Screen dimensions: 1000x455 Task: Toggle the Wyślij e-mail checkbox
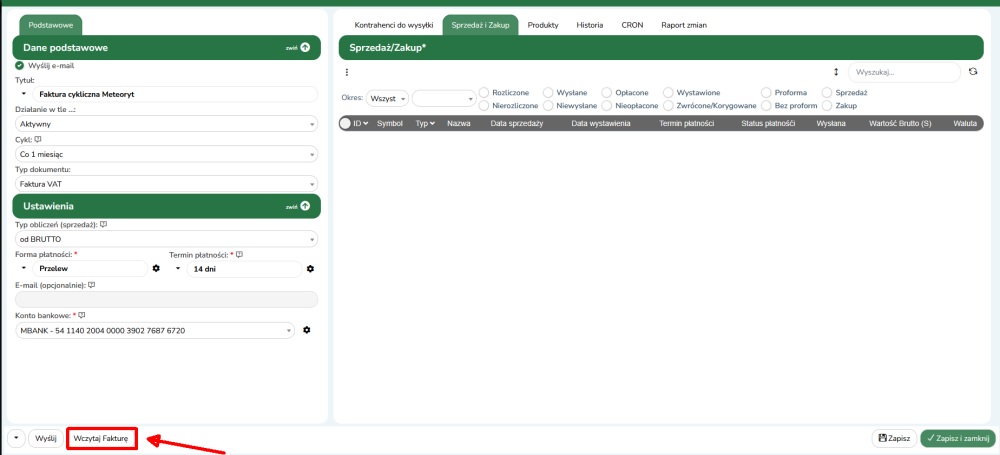(20, 65)
